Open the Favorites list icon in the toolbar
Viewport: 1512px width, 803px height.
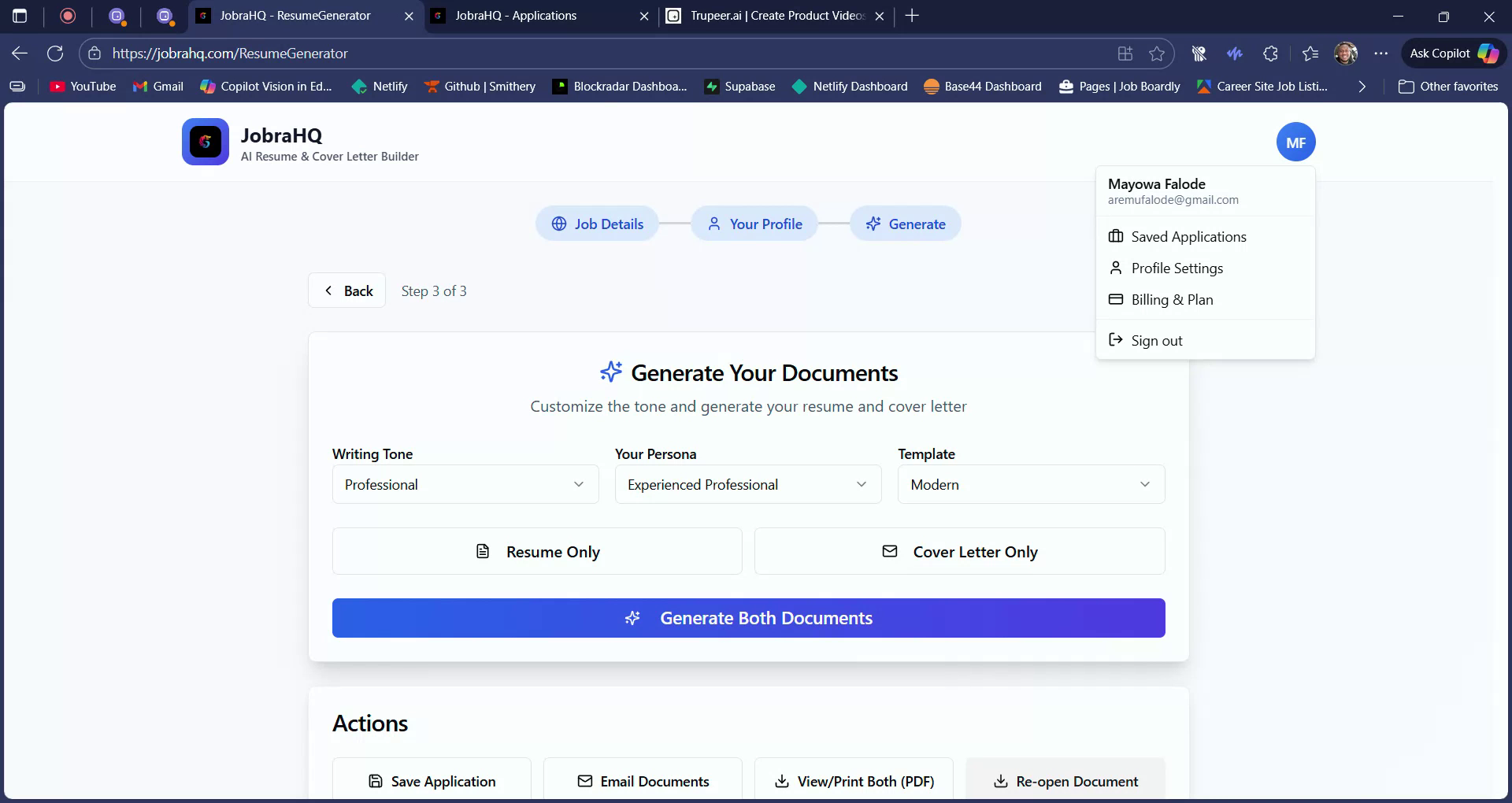pyautogui.click(x=1310, y=53)
